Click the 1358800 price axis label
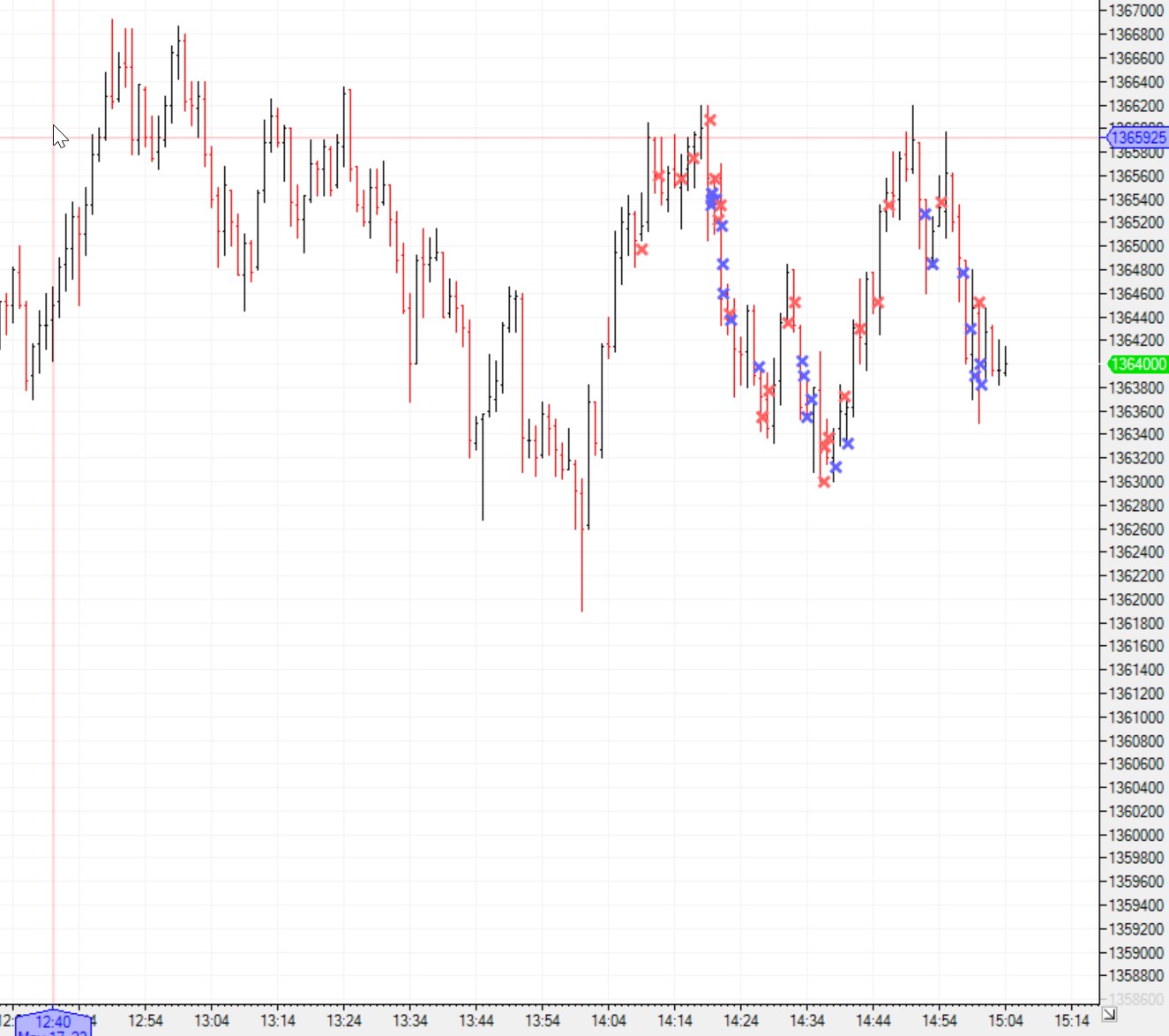Image resolution: width=1169 pixels, height=1036 pixels. point(1136,976)
